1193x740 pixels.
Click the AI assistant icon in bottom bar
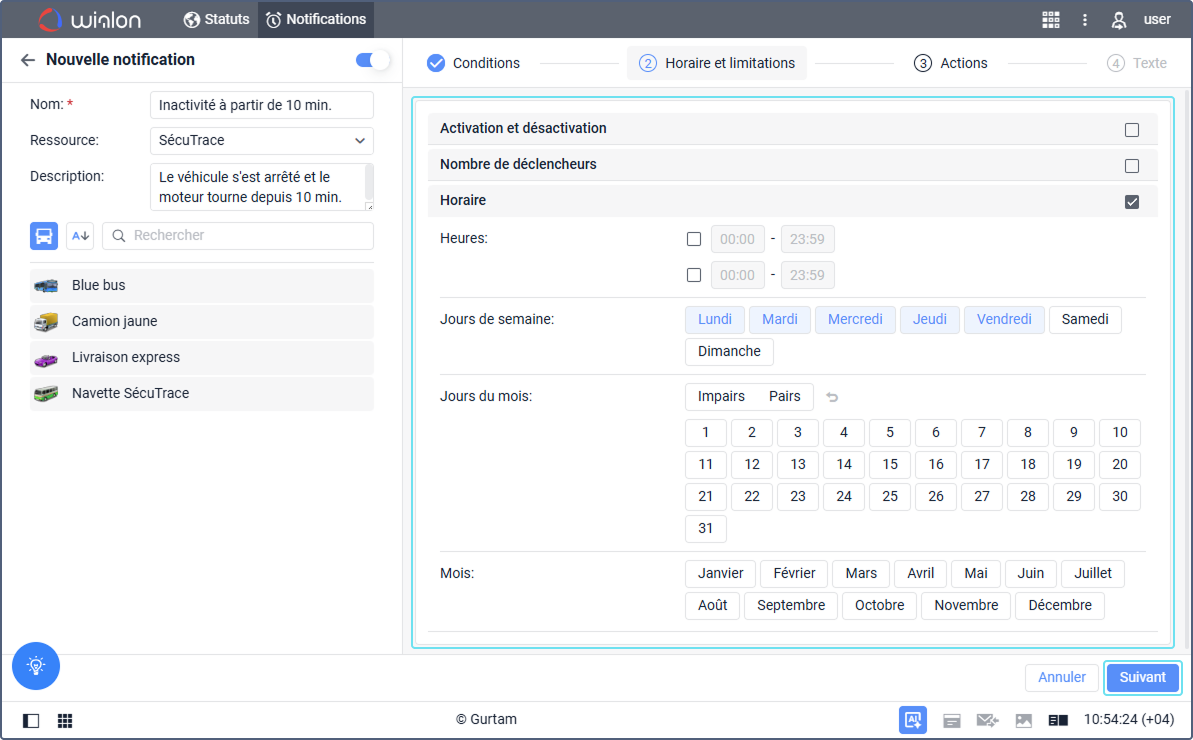click(912, 720)
